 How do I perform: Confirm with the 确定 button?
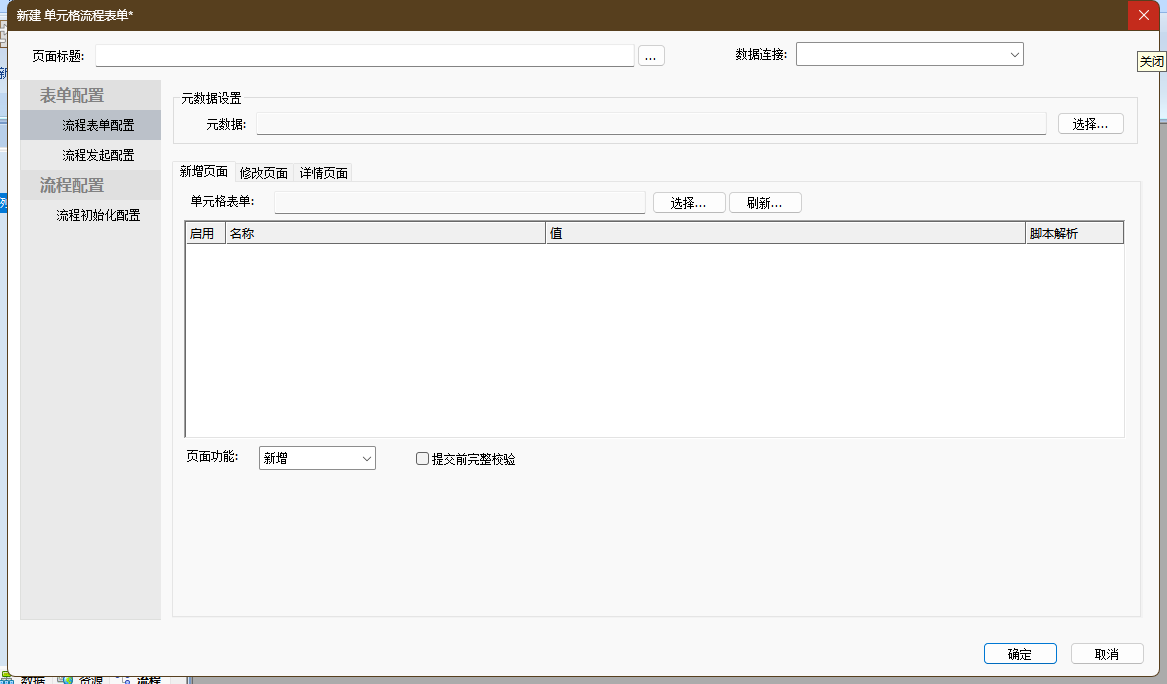click(1020, 654)
